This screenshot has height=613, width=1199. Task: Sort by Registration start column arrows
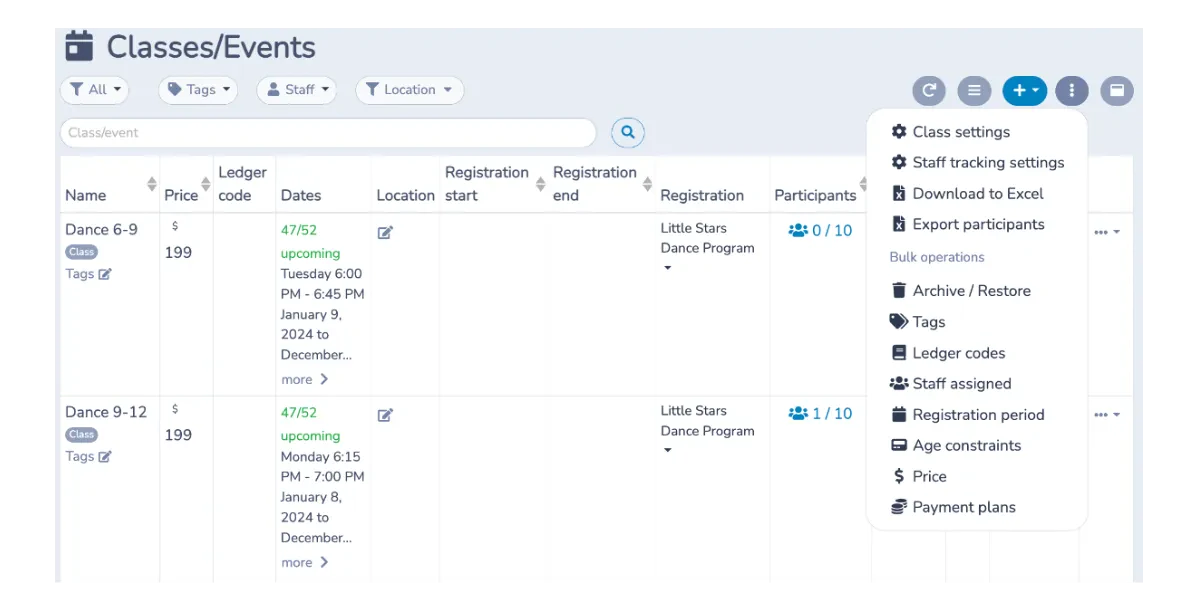(541, 183)
